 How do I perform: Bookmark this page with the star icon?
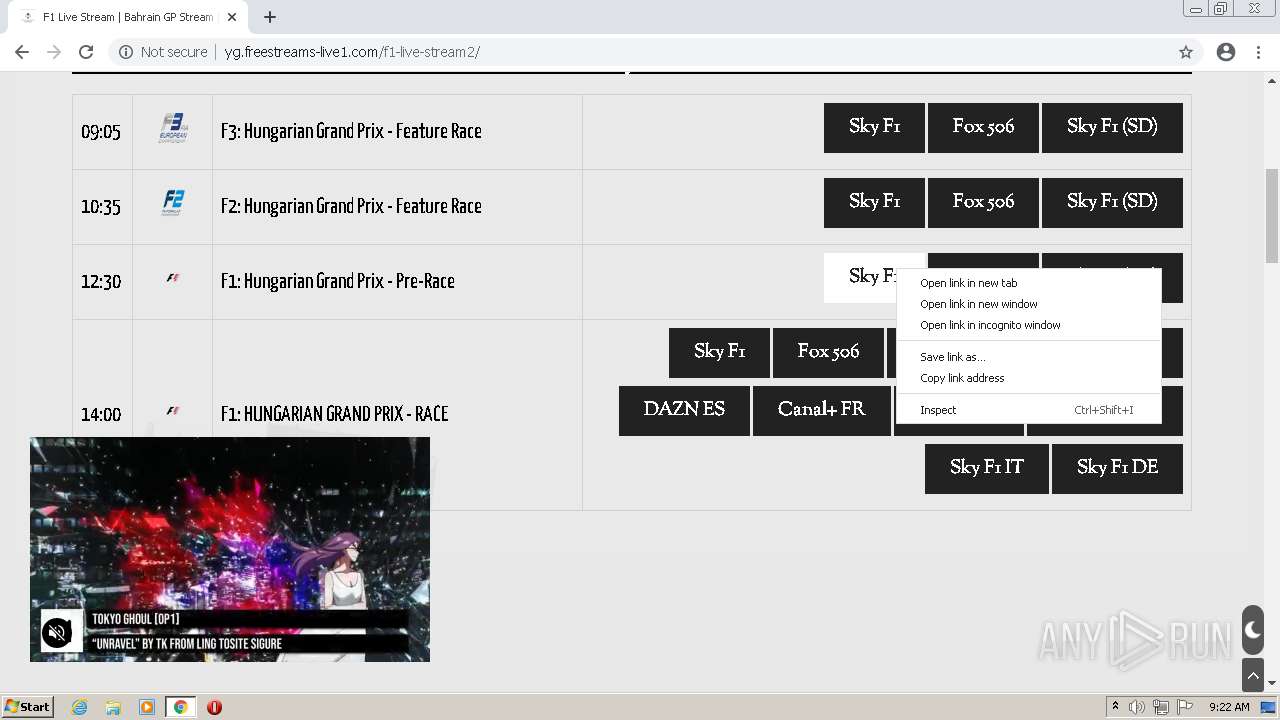(1186, 52)
